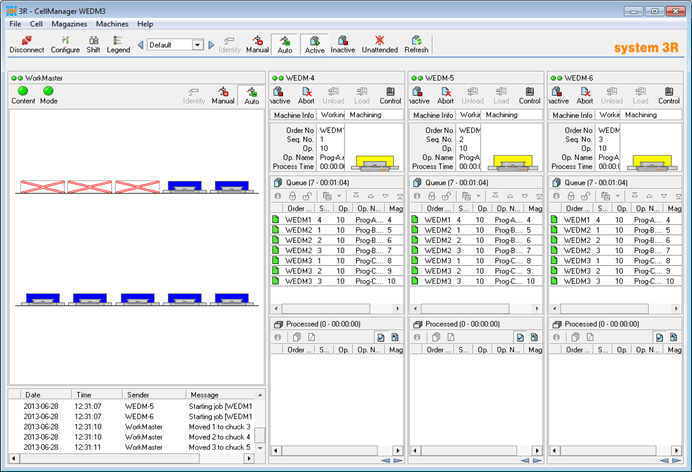
Task: Click WorkMaster Content indicator
Action: (x=23, y=95)
